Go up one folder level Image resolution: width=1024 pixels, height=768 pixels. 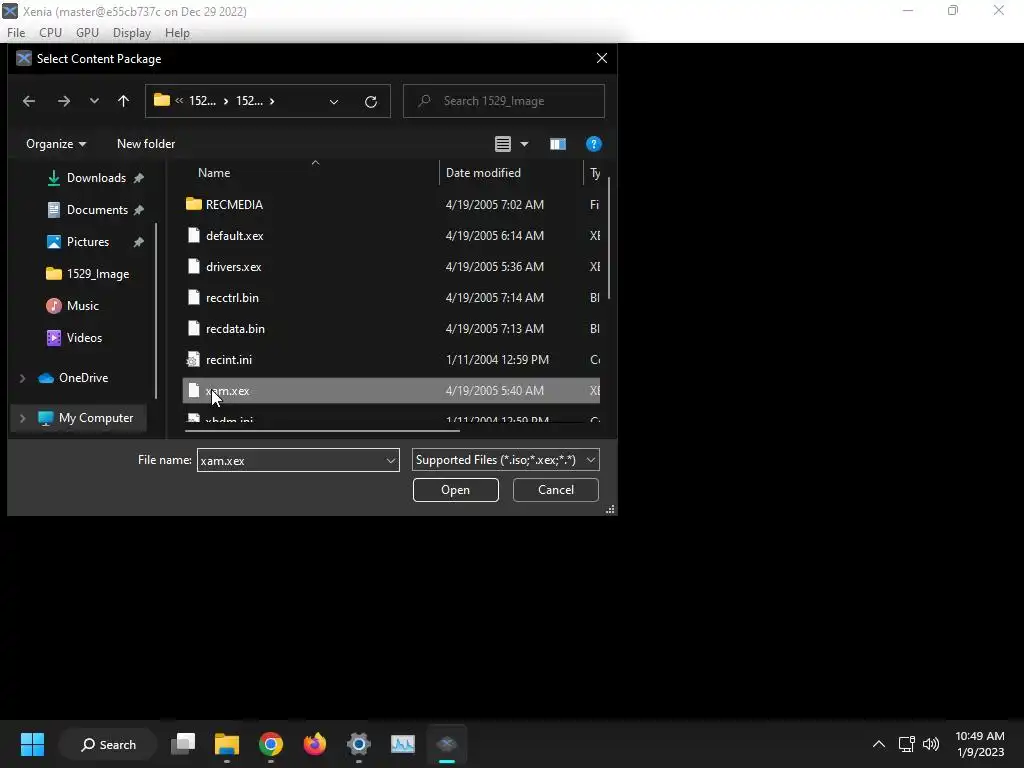click(123, 101)
